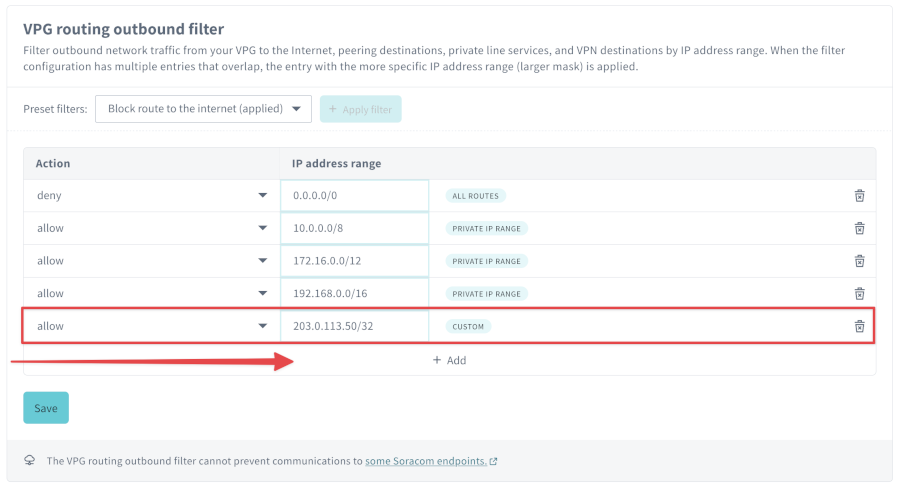Image resolution: width=900 pixels, height=486 pixels.
Task: Click the Preset filters label
Action: 55,109
